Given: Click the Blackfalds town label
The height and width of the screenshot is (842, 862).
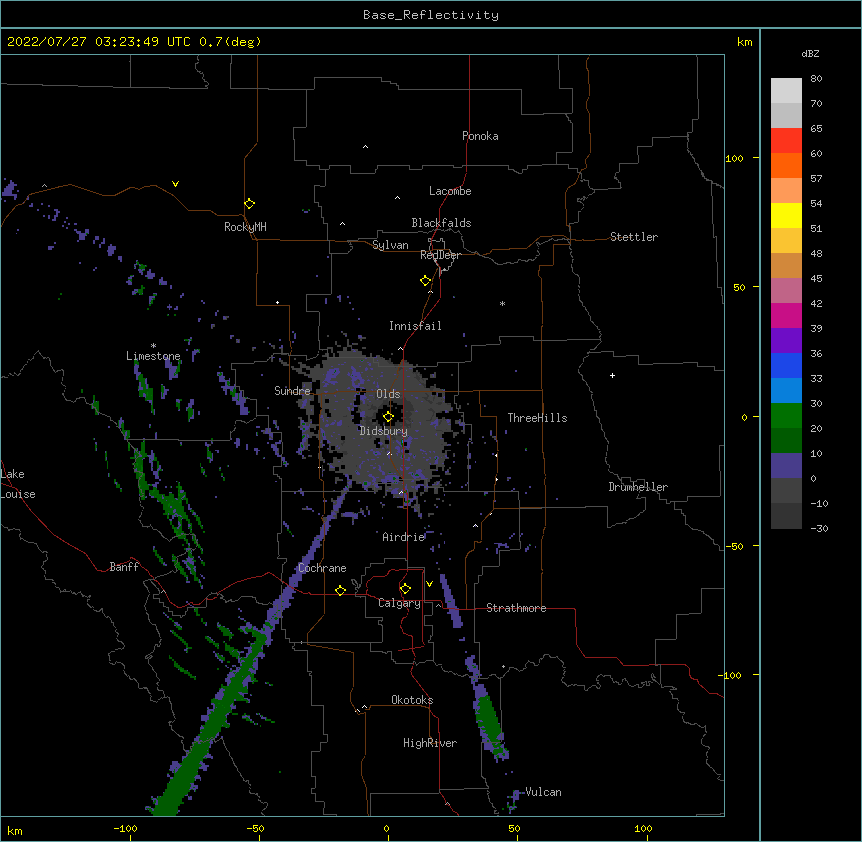Looking at the screenshot, I should [441, 223].
